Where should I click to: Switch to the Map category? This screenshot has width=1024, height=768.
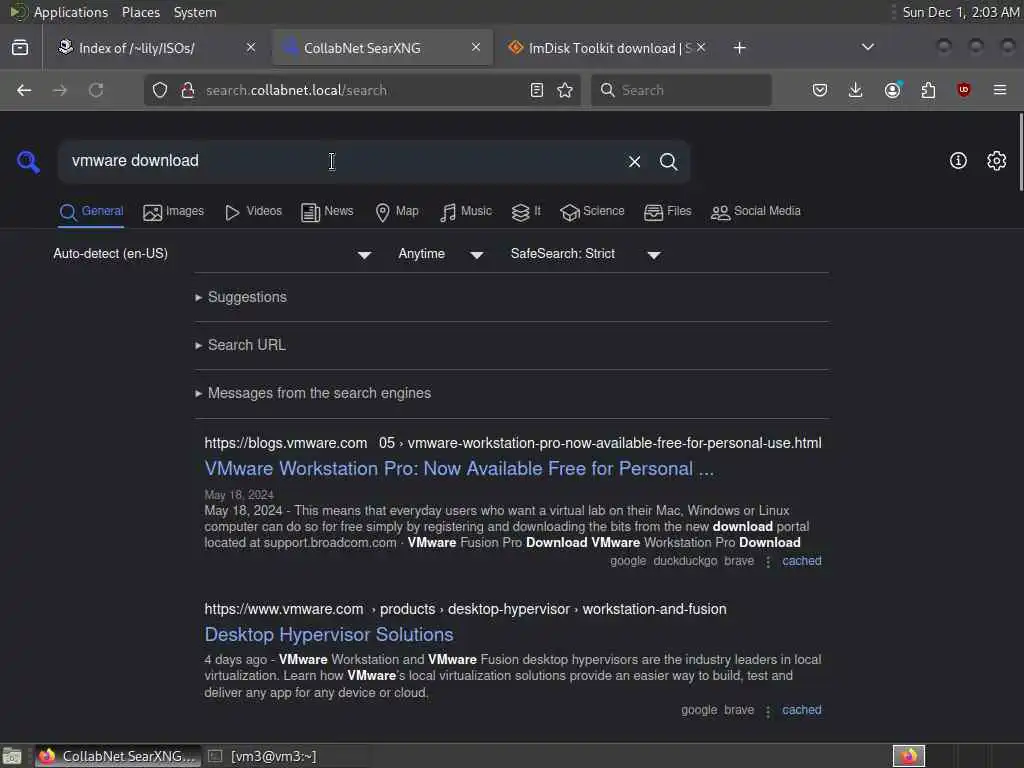coord(397,212)
